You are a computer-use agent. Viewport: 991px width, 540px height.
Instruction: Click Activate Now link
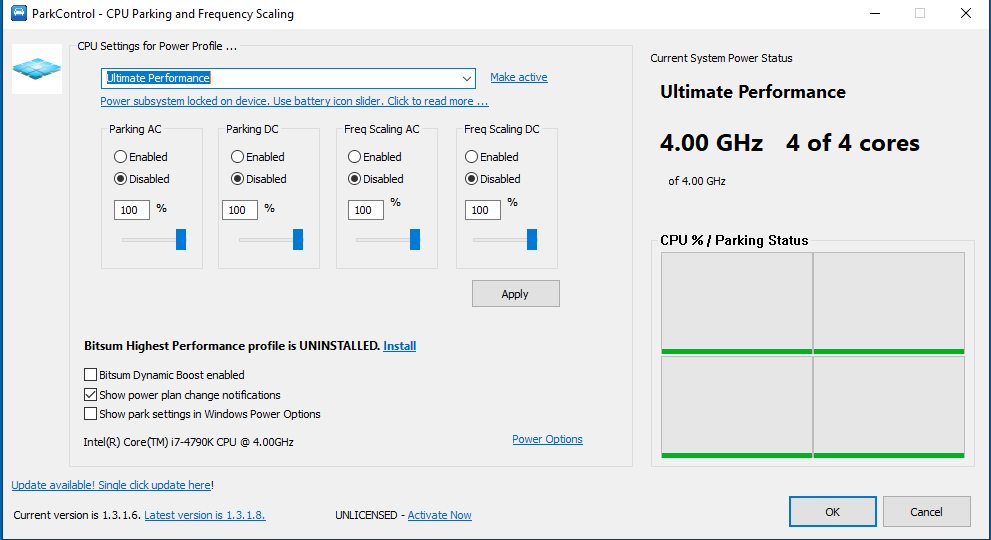point(439,515)
